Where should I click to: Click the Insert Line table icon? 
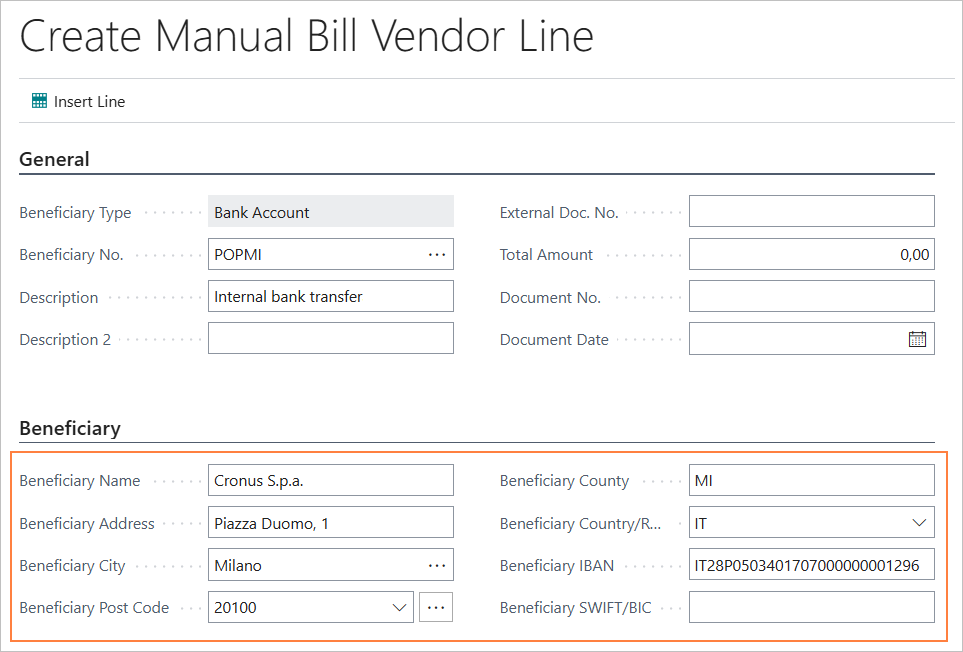tap(40, 101)
